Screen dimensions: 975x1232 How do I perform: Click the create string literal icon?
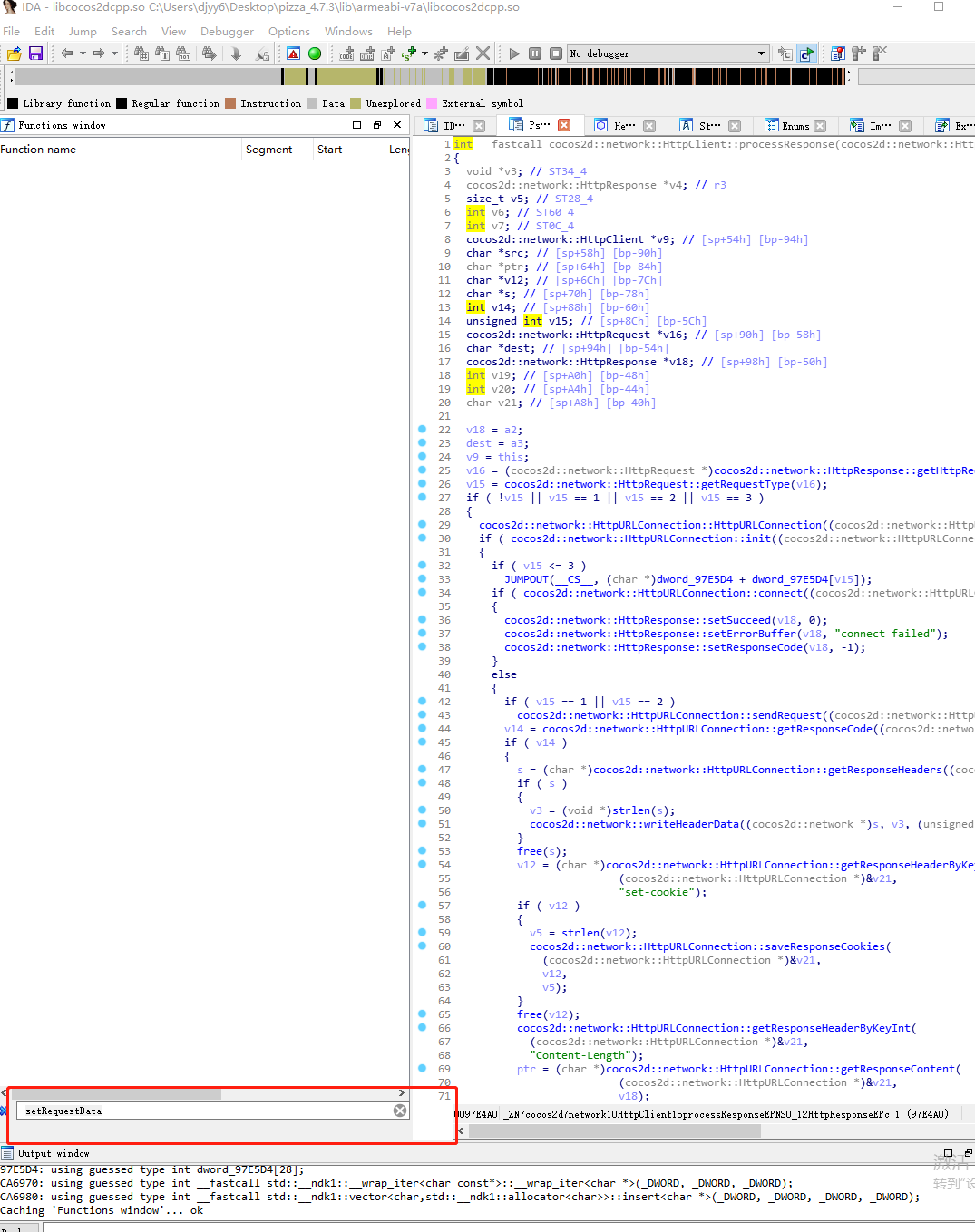click(x=388, y=53)
